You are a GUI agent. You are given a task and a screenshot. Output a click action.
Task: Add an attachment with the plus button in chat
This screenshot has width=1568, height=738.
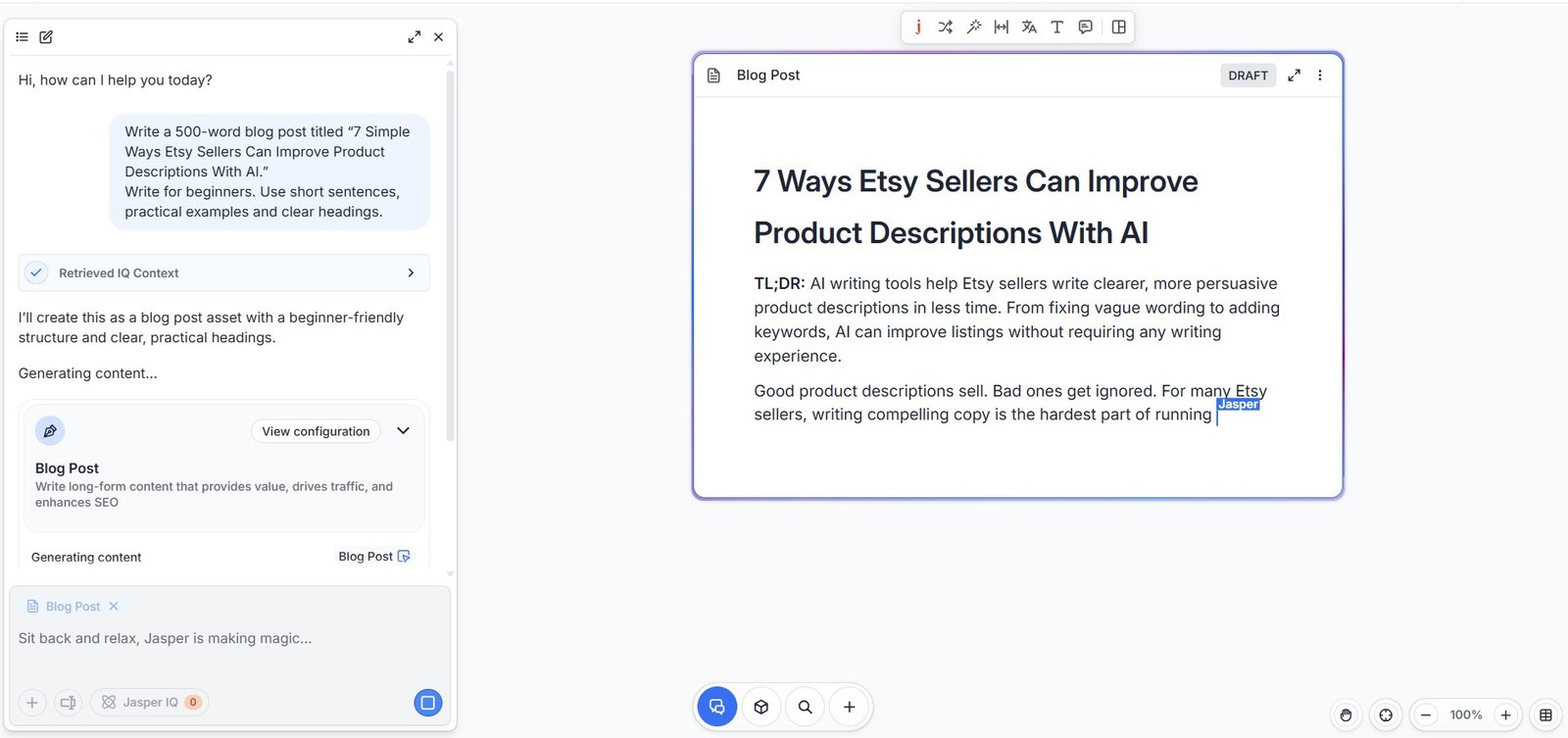(x=32, y=703)
